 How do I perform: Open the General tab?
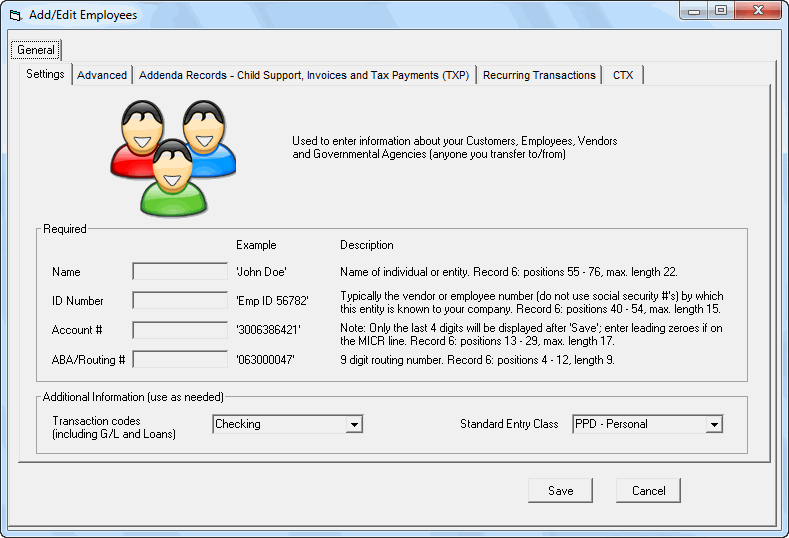click(x=36, y=50)
